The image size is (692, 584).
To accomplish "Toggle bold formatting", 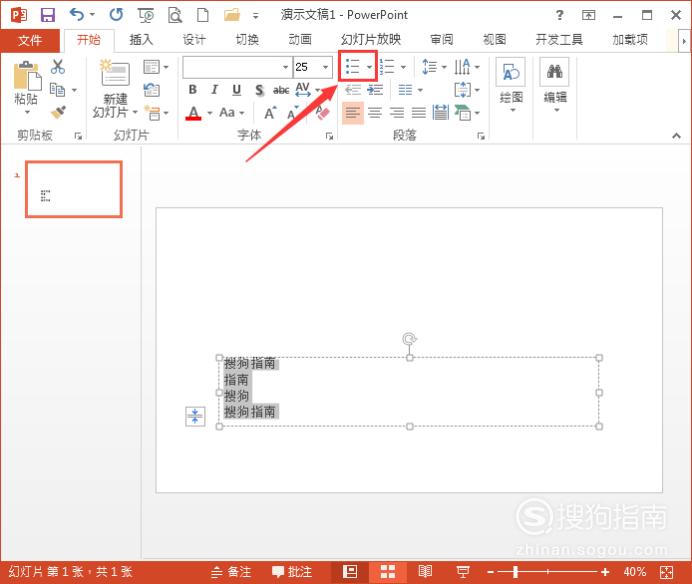I will 192,90.
